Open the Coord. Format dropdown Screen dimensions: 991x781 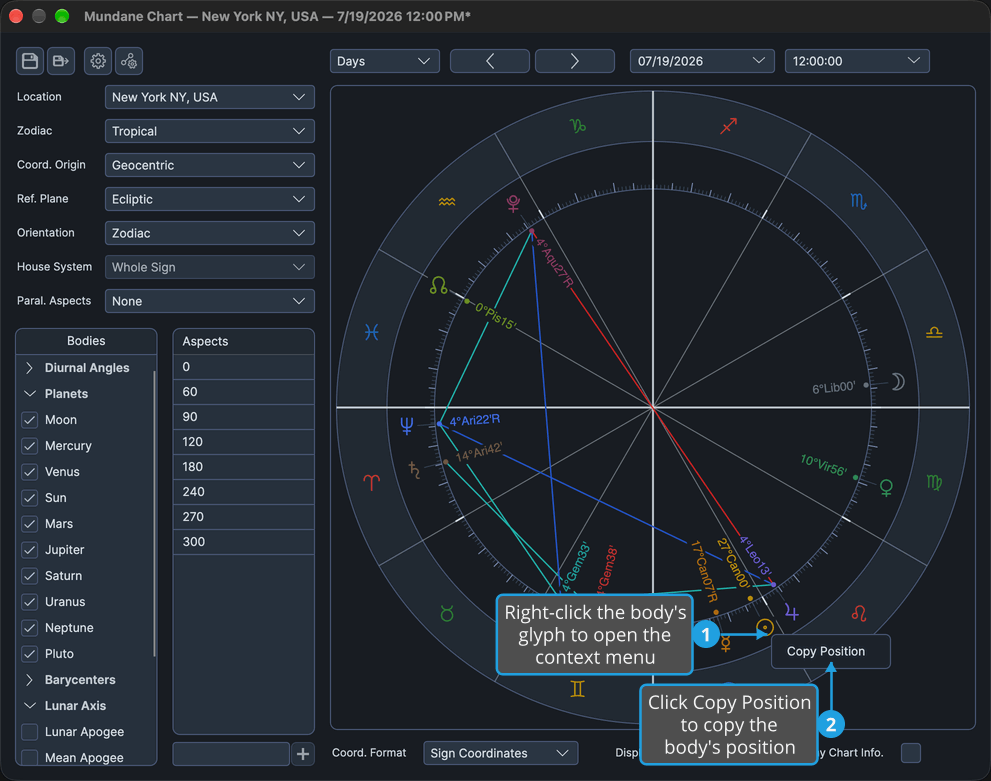(501, 753)
